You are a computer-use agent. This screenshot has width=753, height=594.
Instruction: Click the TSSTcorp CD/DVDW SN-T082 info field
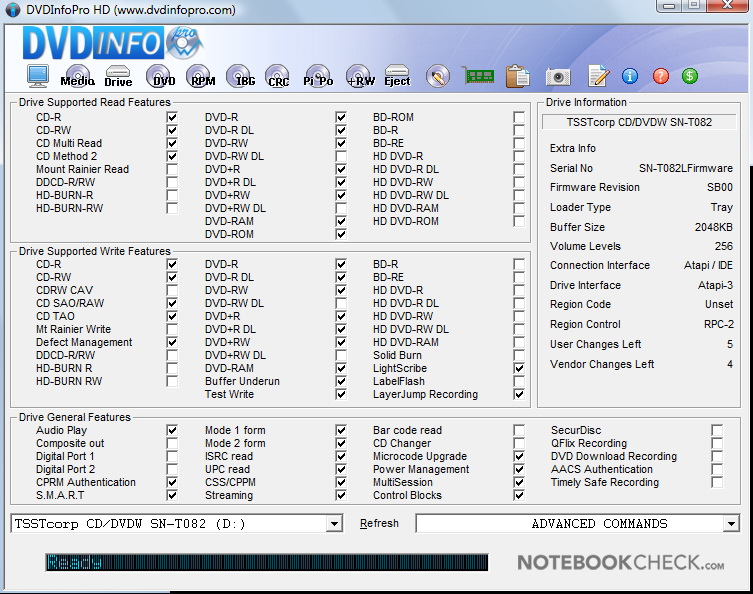click(639, 122)
